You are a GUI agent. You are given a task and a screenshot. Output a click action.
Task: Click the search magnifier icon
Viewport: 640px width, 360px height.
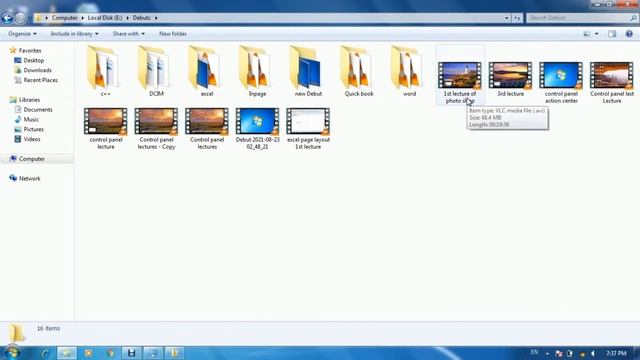click(x=633, y=18)
